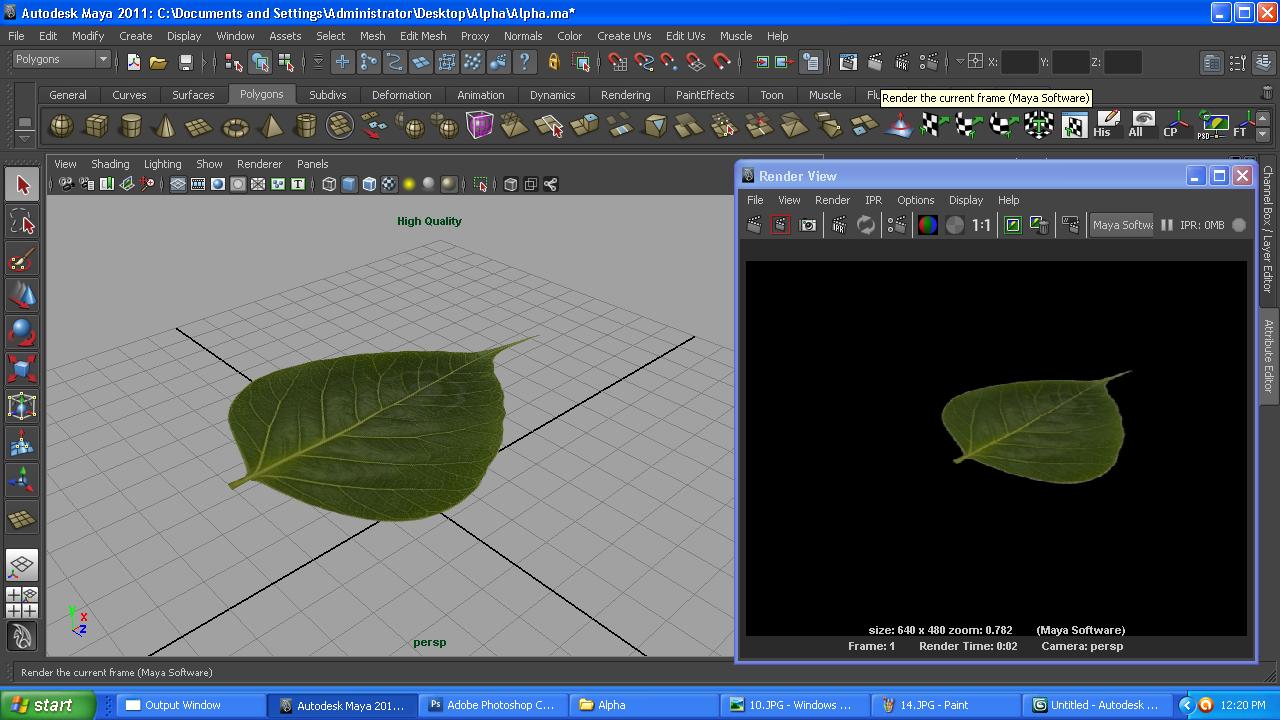Click the 1:1 display real size icon

pos(980,224)
